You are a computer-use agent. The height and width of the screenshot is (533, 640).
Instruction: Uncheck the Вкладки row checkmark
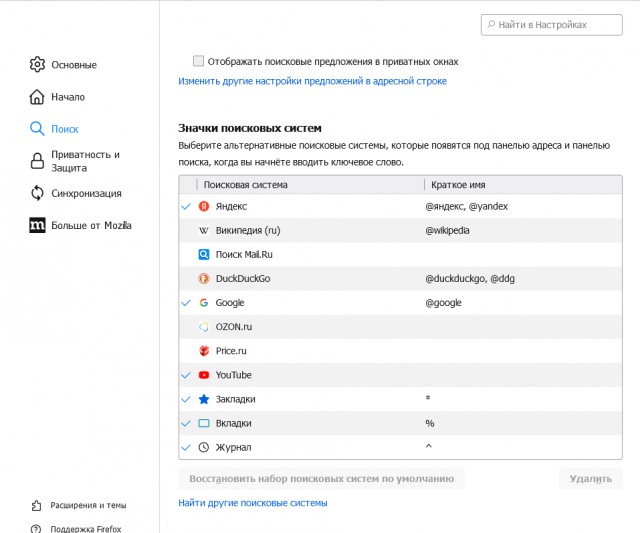click(186, 423)
